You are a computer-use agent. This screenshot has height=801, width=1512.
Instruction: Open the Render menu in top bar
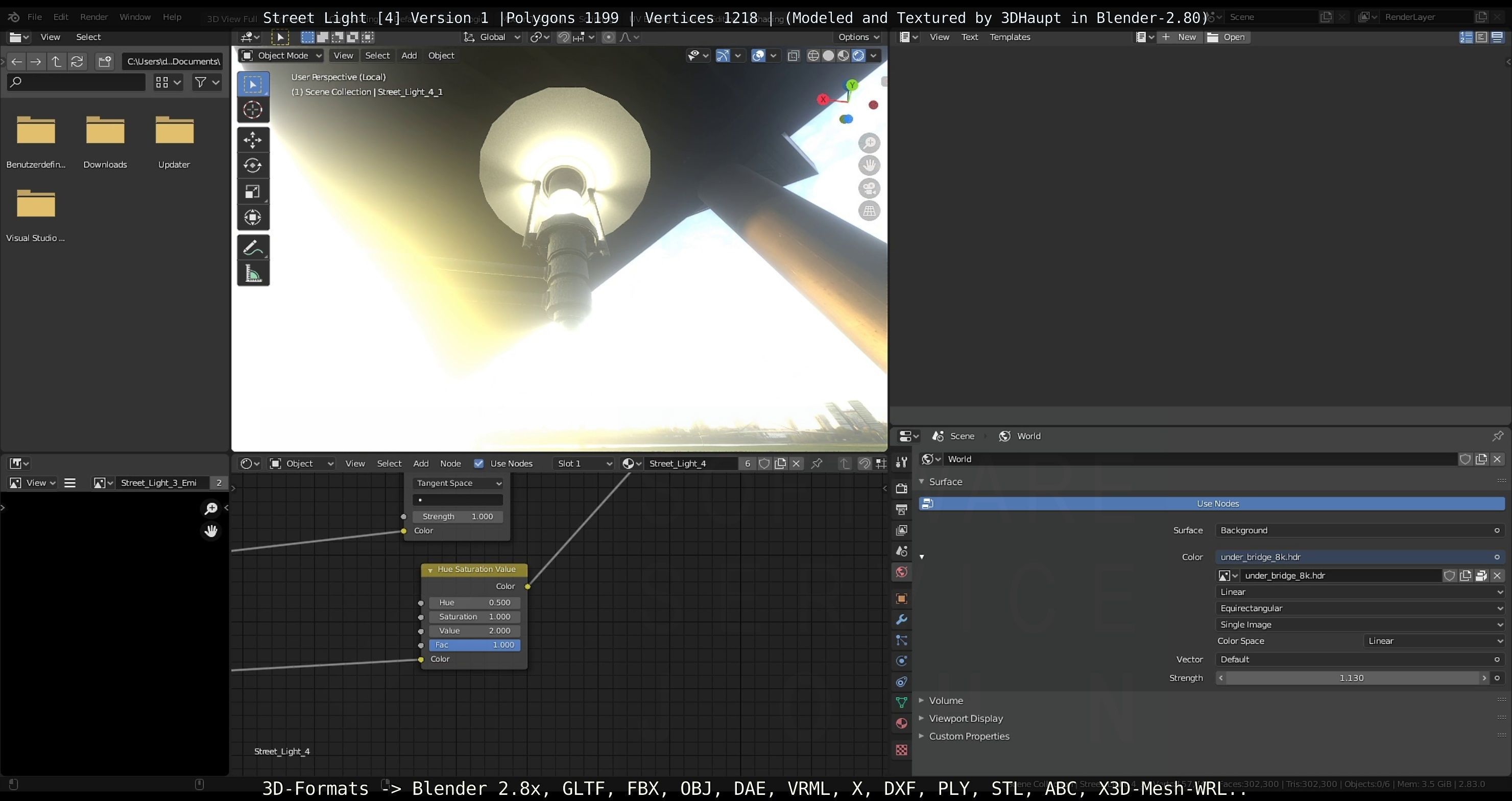point(94,17)
